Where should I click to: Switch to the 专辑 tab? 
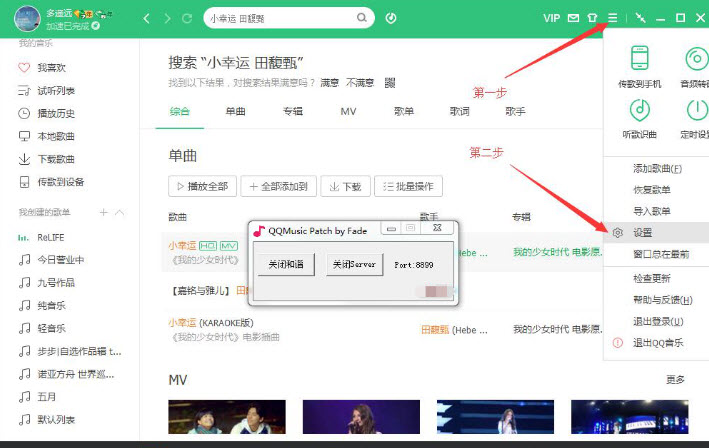click(293, 111)
